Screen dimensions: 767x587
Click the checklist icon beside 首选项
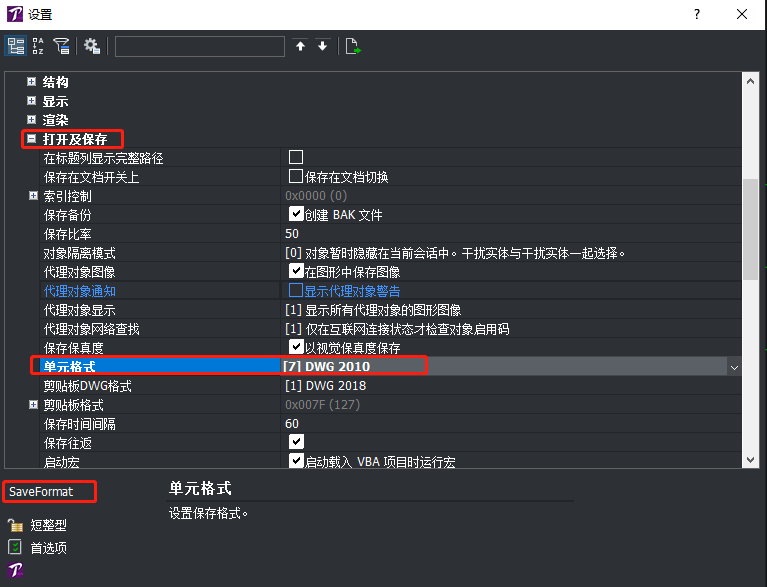coord(15,547)
